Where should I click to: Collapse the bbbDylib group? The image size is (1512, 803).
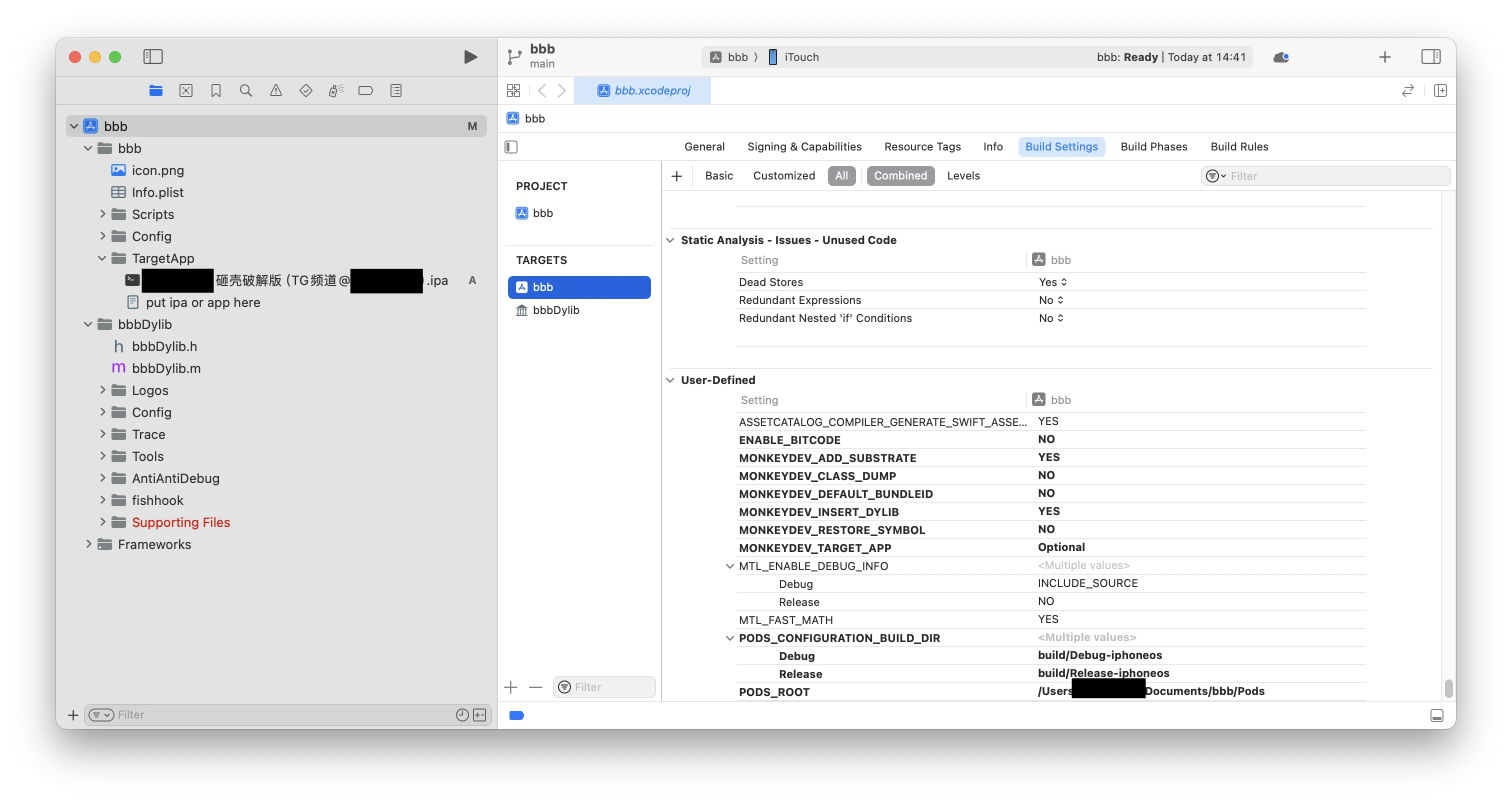[88, 324]
